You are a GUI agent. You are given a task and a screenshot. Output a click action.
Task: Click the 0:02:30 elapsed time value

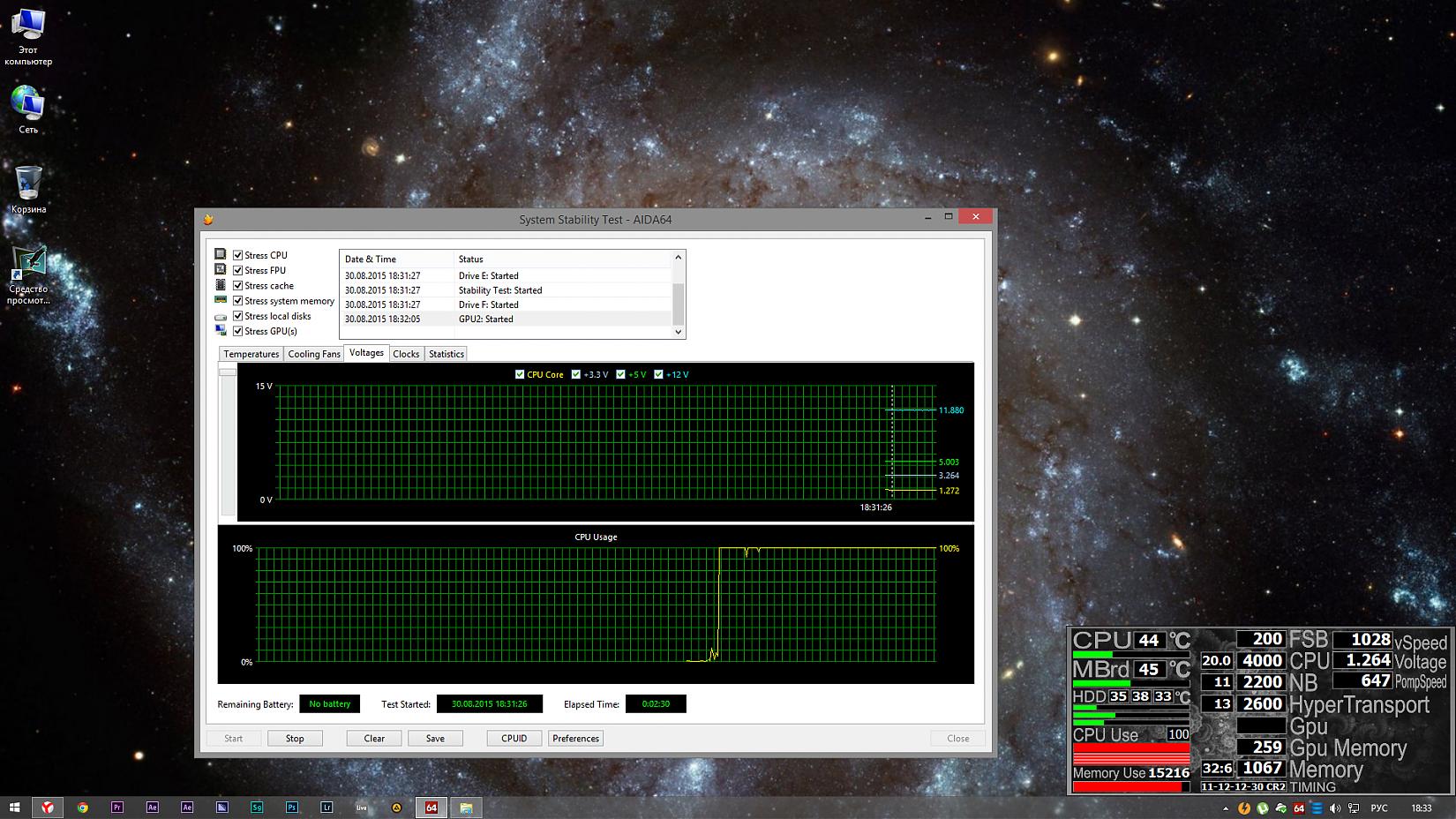pos(656,704)
